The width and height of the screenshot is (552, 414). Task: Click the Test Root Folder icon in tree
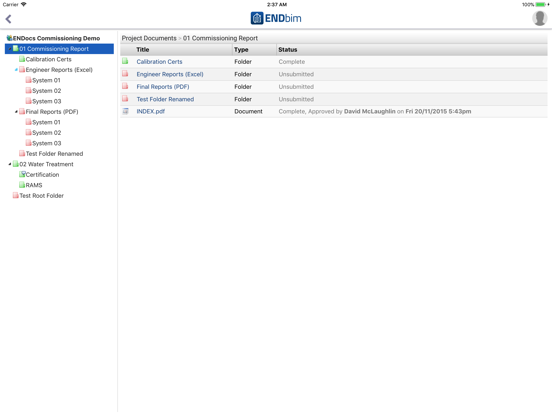[16, 195]
